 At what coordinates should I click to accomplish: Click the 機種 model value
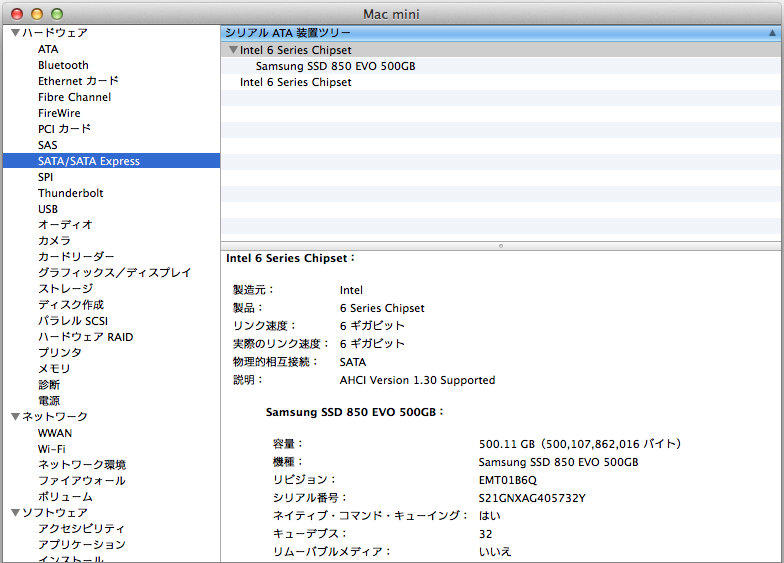click(x=558, y=462)
